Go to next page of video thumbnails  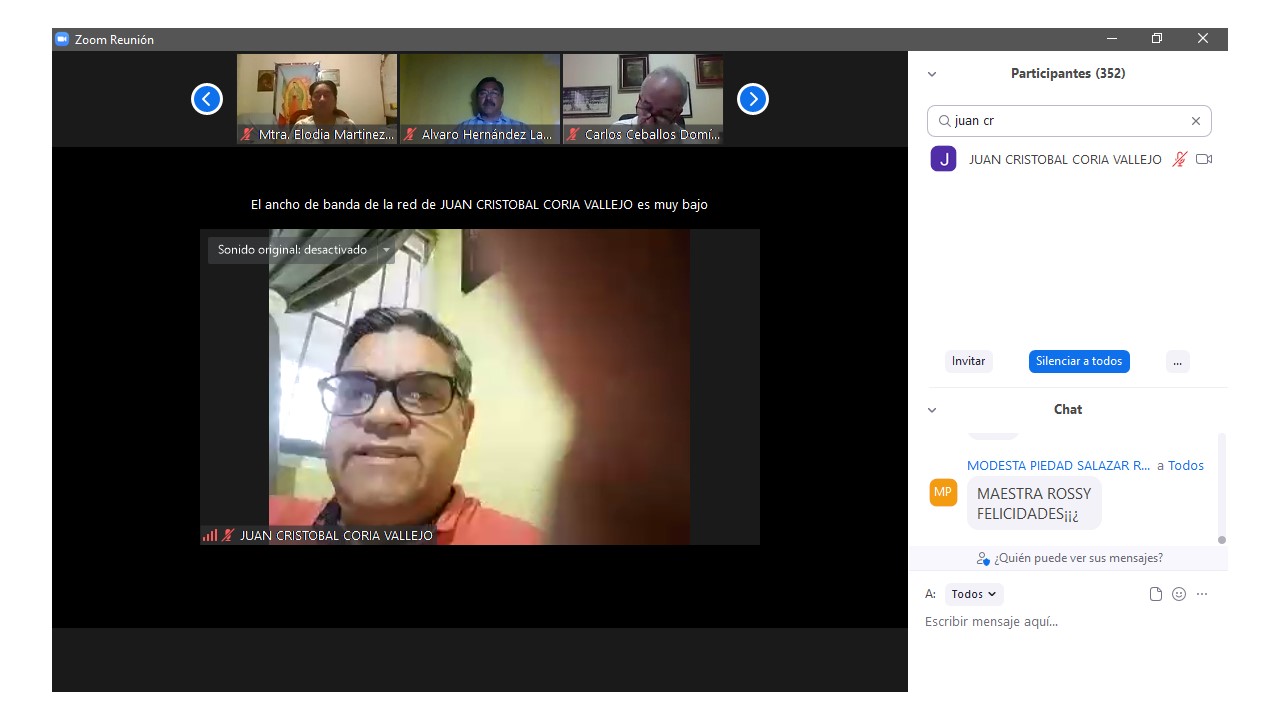753,99
